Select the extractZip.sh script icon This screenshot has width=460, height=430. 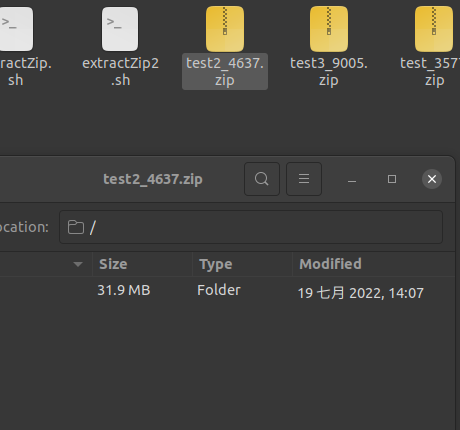click(15, 29)
